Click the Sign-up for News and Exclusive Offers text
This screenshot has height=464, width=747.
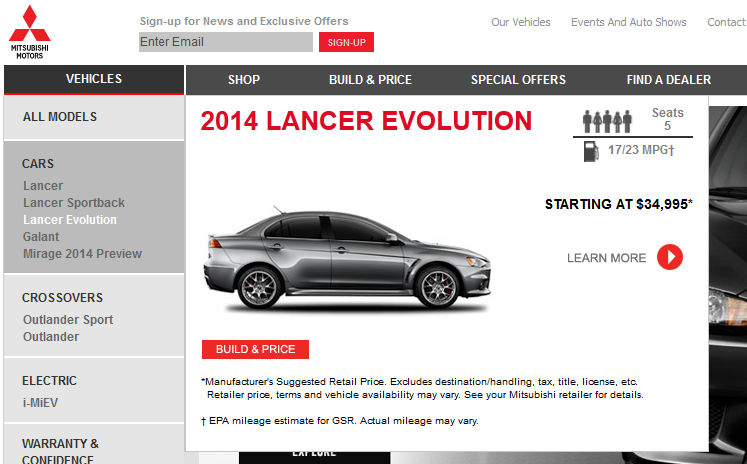[x=244, y=21]
